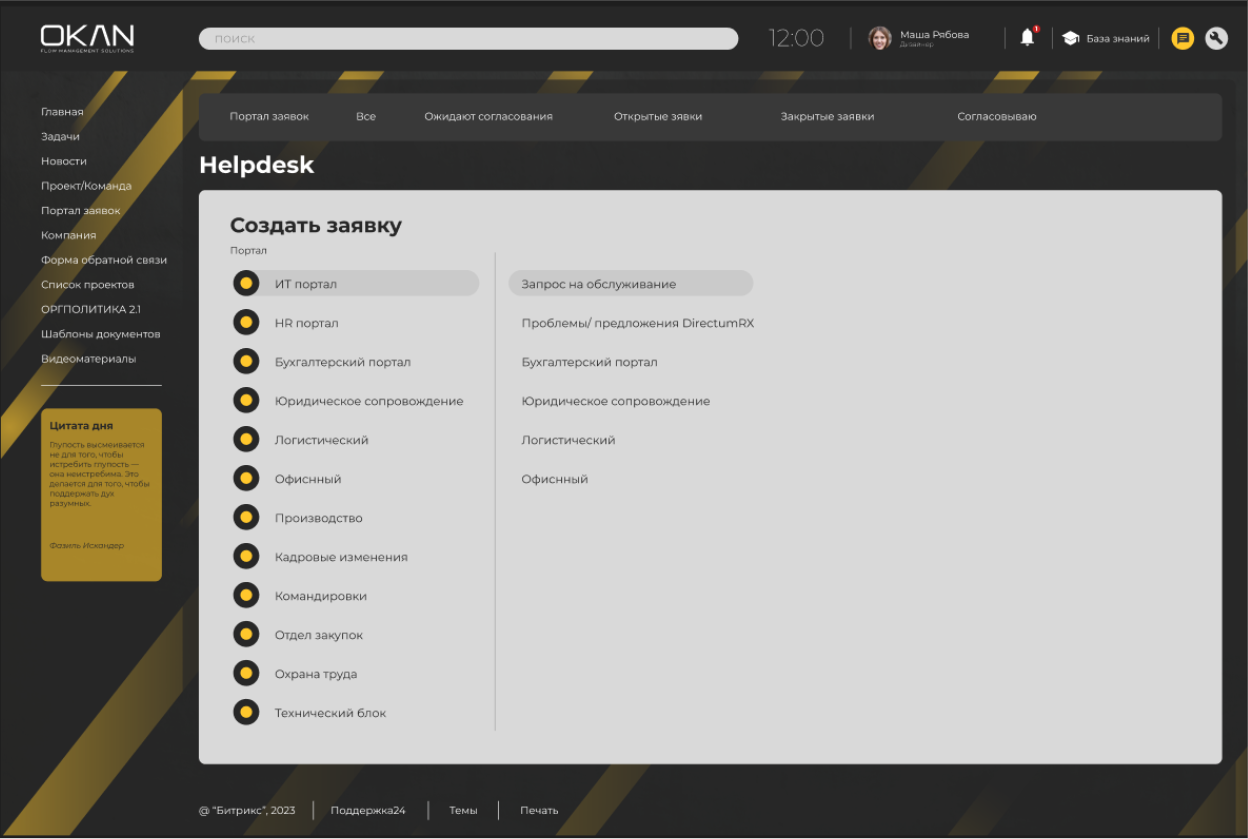The image size is (1248, 839).
Task: Select Офисный in the right list
Action: [x=555, y=479]
